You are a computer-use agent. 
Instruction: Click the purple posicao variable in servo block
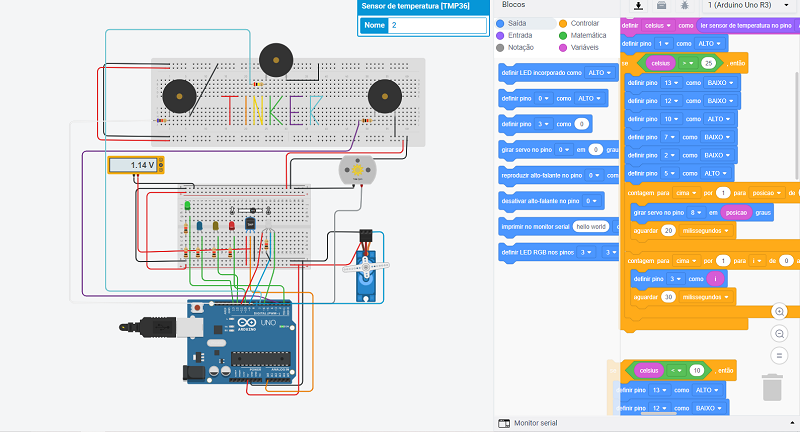pos(736,213)
